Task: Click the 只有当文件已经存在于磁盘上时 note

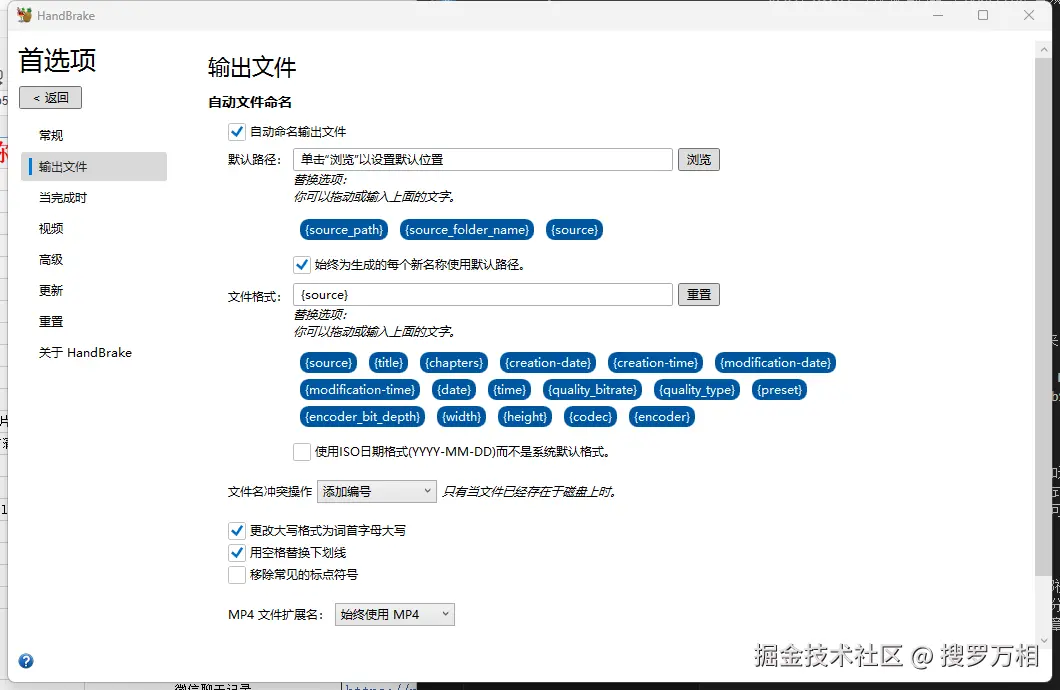Action: pyautogui.click(x=529, y=491)
